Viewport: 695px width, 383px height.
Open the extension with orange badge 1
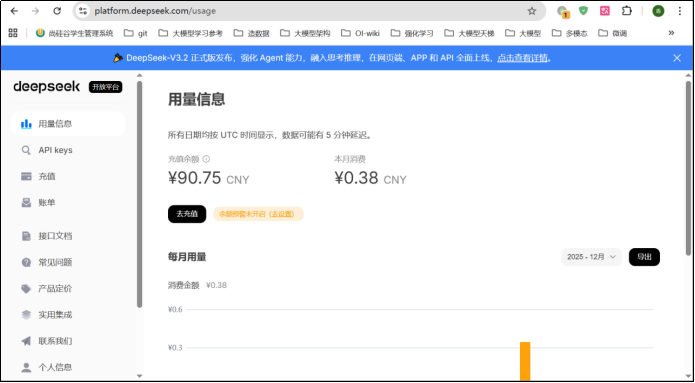[x=562, y=12]
